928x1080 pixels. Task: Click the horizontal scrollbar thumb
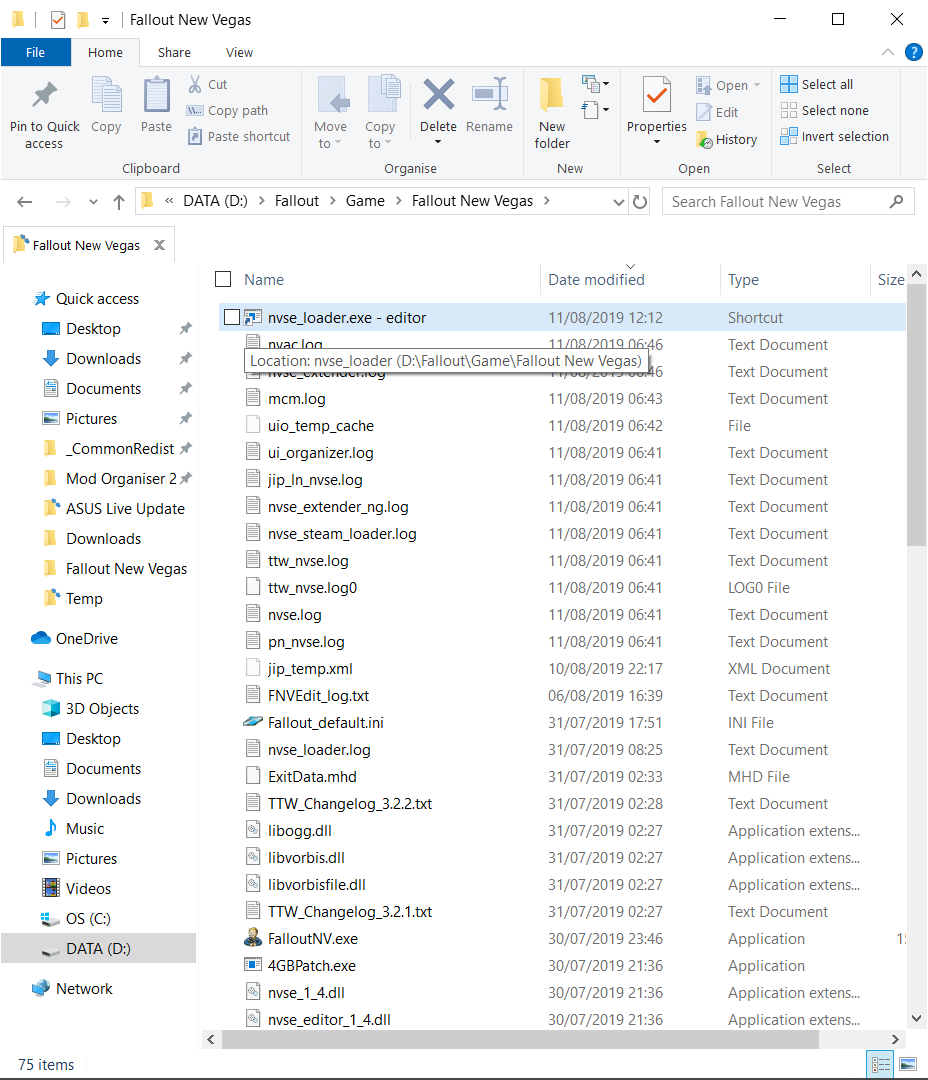(x=520, y=1039)
